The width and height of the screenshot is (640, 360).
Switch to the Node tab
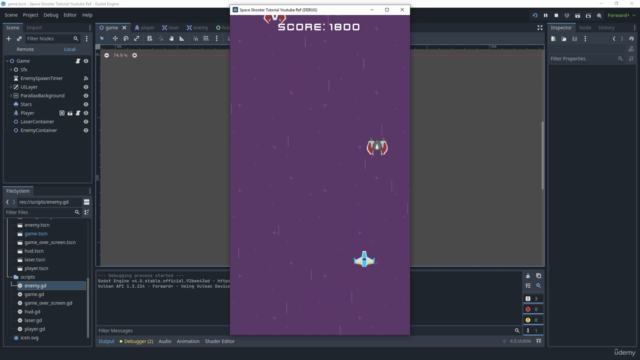(585, 28)
